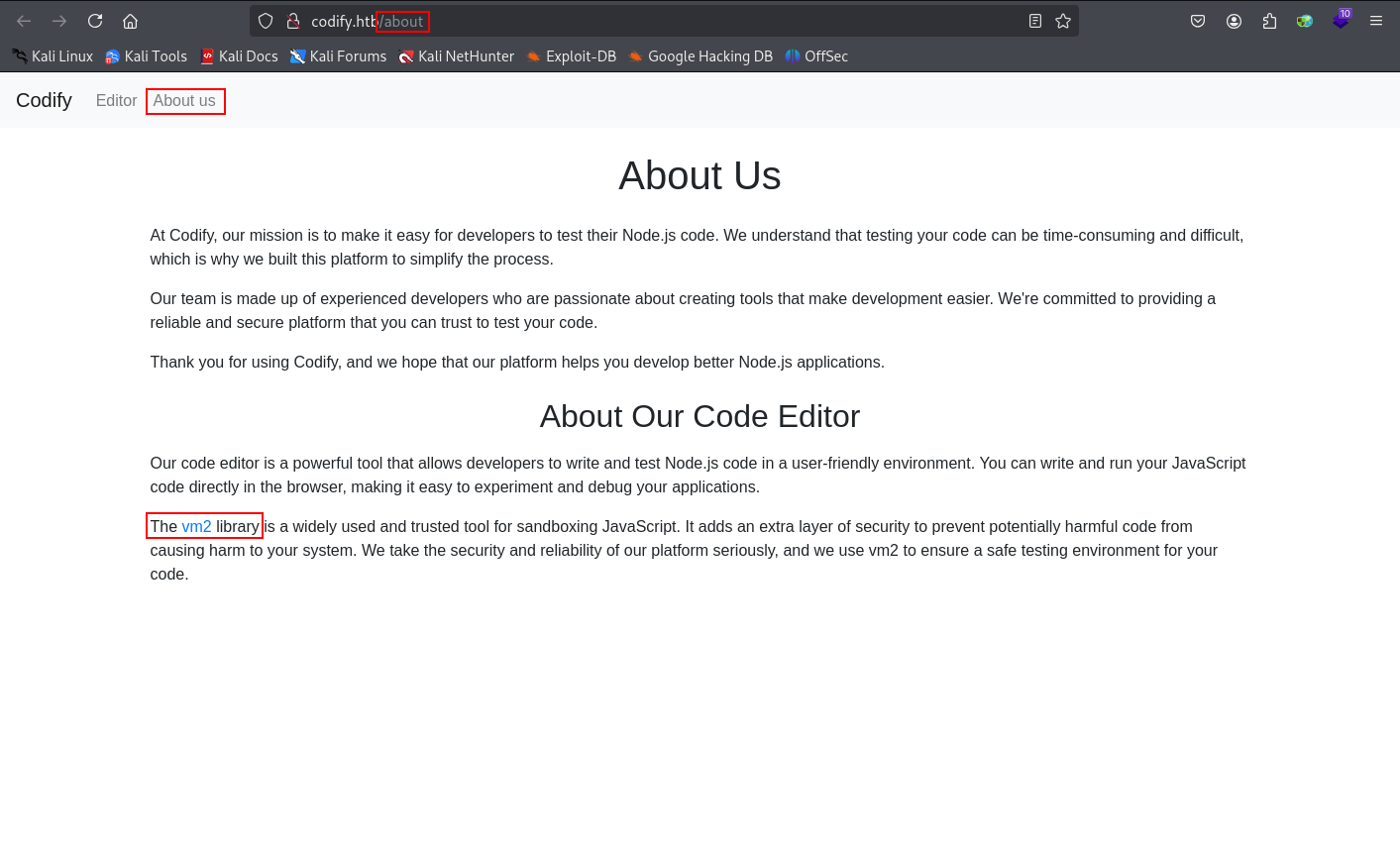Click the paragraph starting 'At Codify, our mission'
1400x854 pixels.
tap(699, 247)
